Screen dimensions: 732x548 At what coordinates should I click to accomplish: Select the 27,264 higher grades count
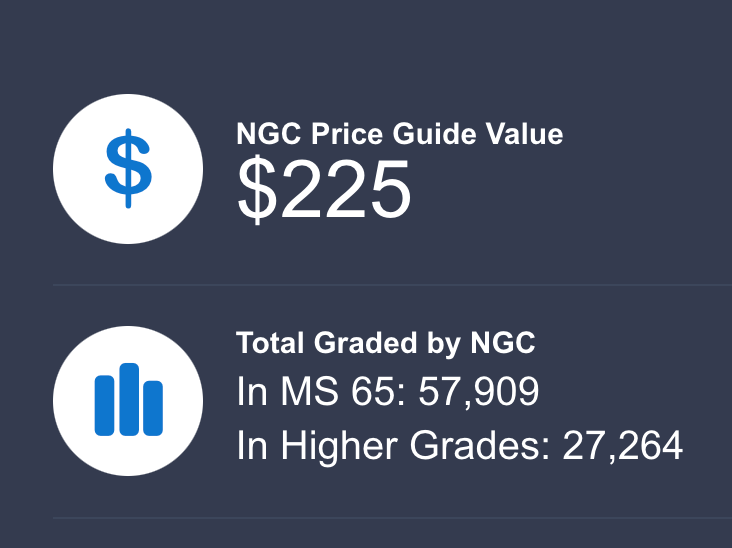[622, 445]
